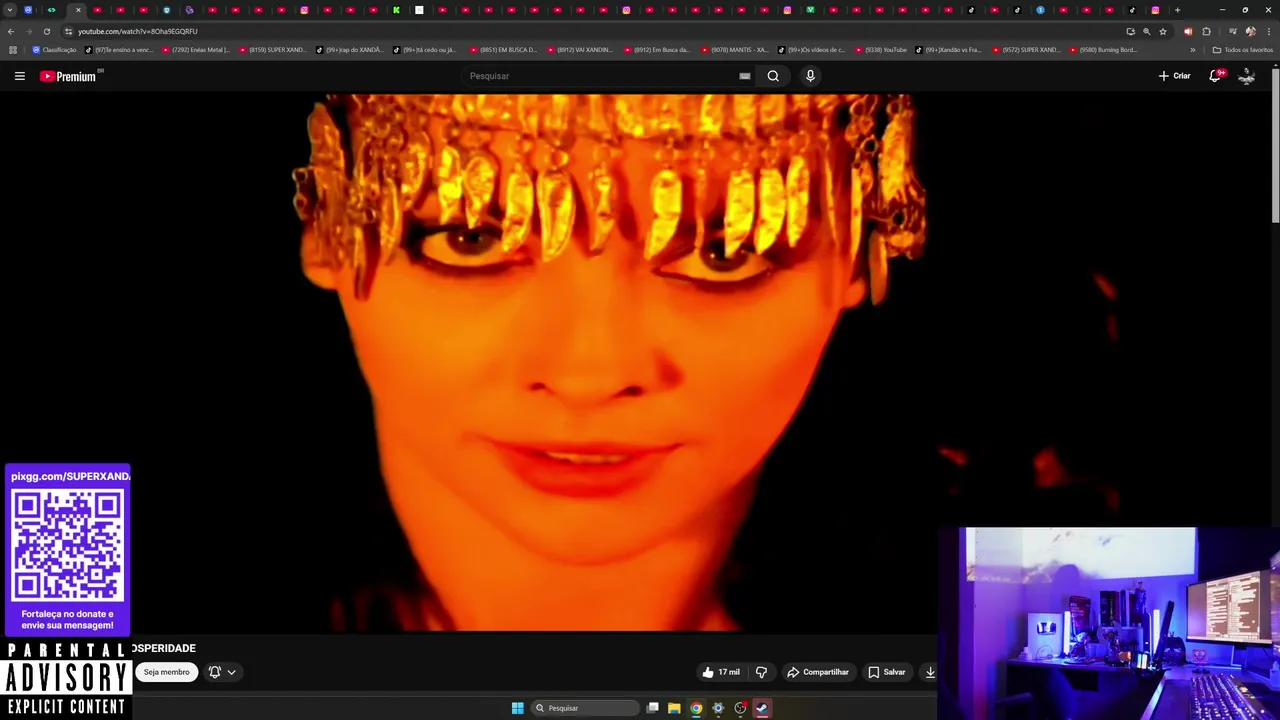This screenshot has width=1280, height=720.
Task: Open site information icon beside URL
Action: [68, 31]
